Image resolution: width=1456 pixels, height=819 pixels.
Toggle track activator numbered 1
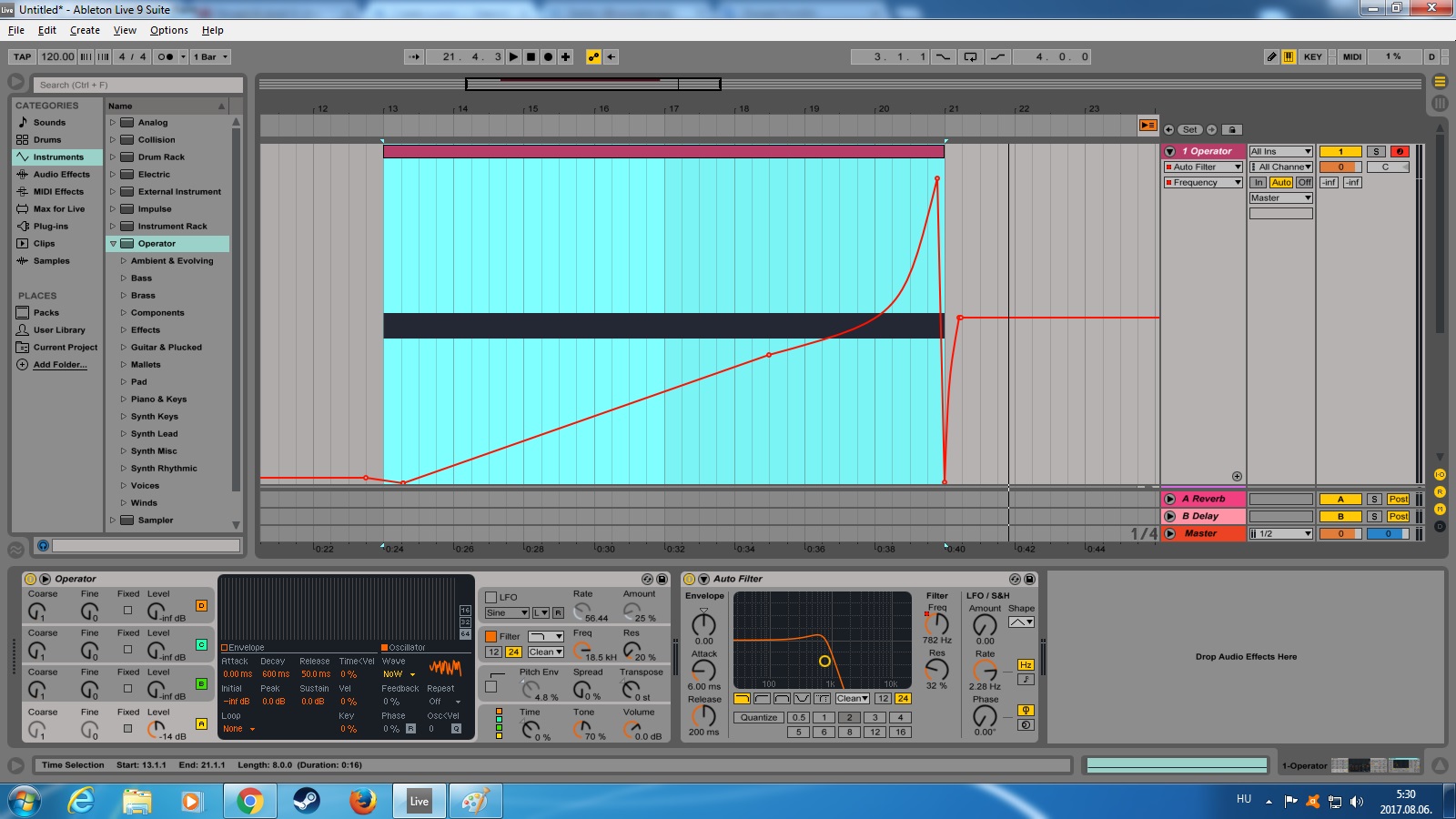[1340, 152]
